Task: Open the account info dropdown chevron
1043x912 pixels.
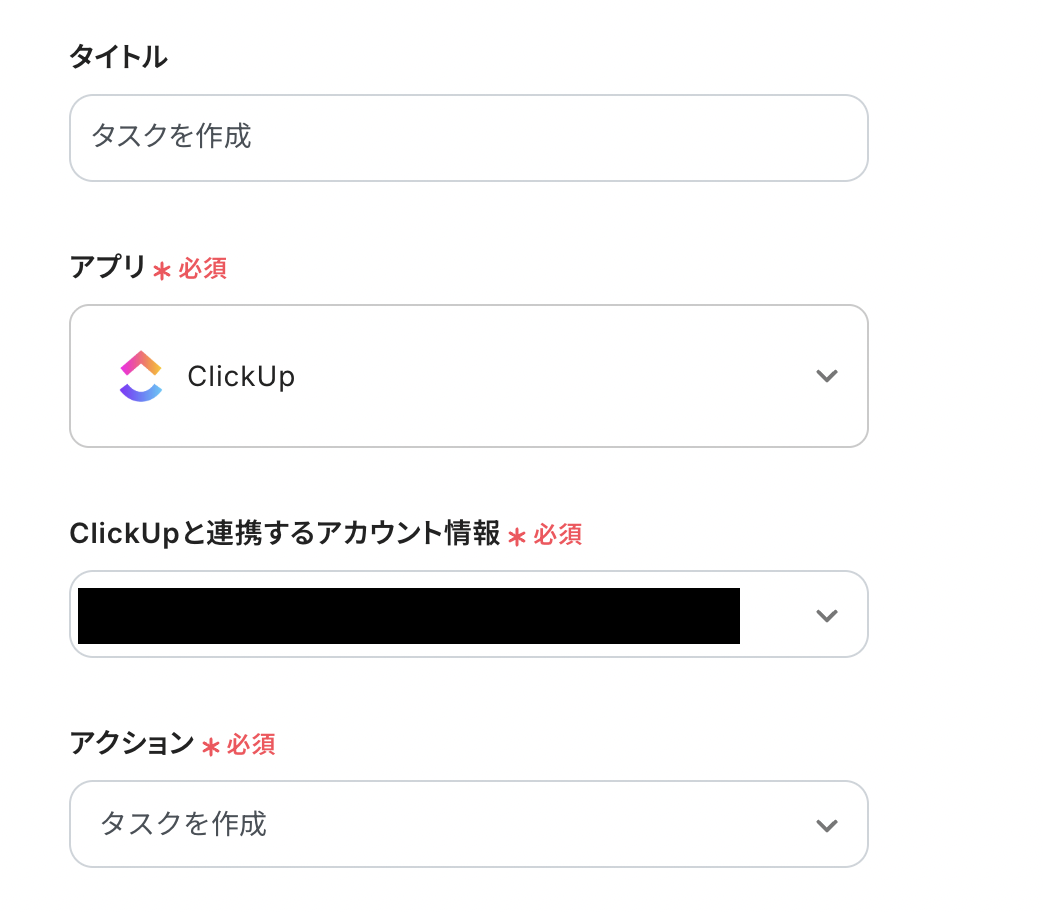Action: pos(826,615)
